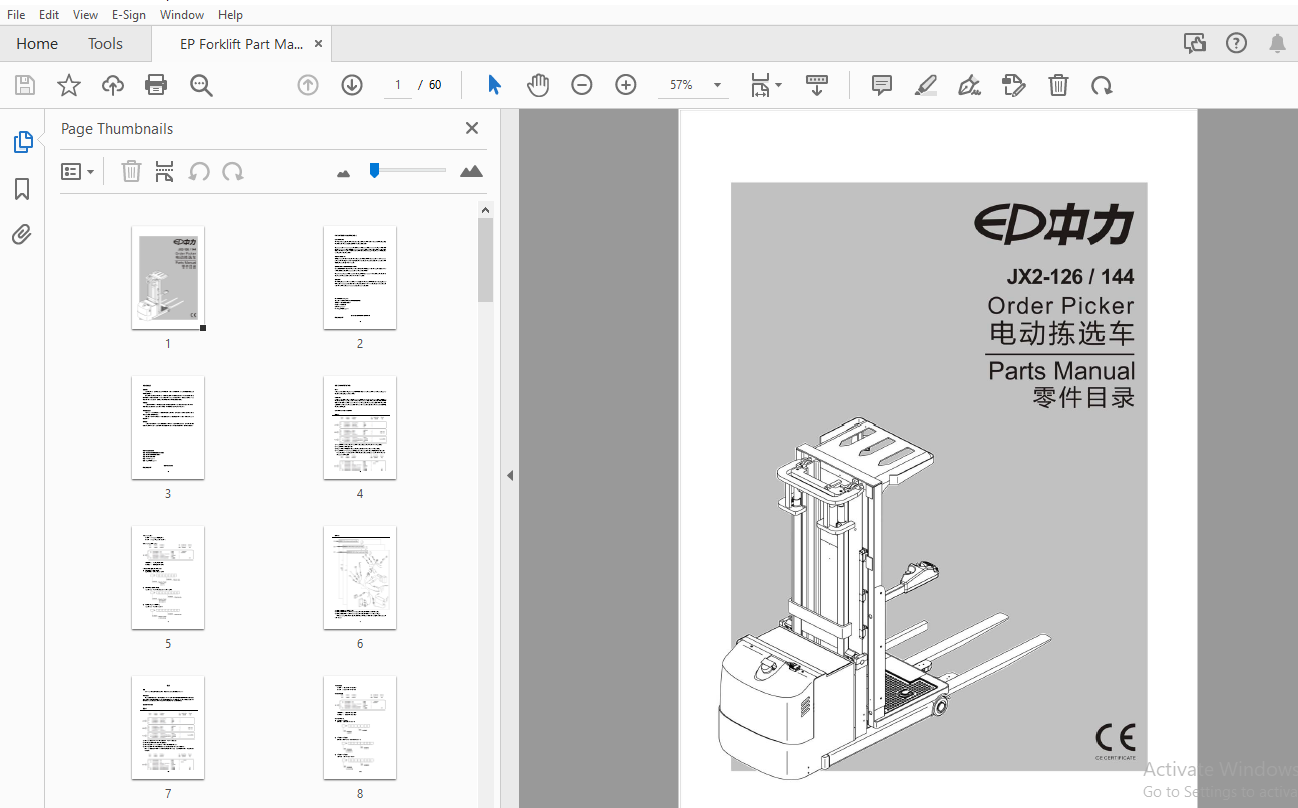Zoom in with the plus circle icon
The width and height of the screenshot is (1298, 808).
pyautogui.click(x=626, y=86)
